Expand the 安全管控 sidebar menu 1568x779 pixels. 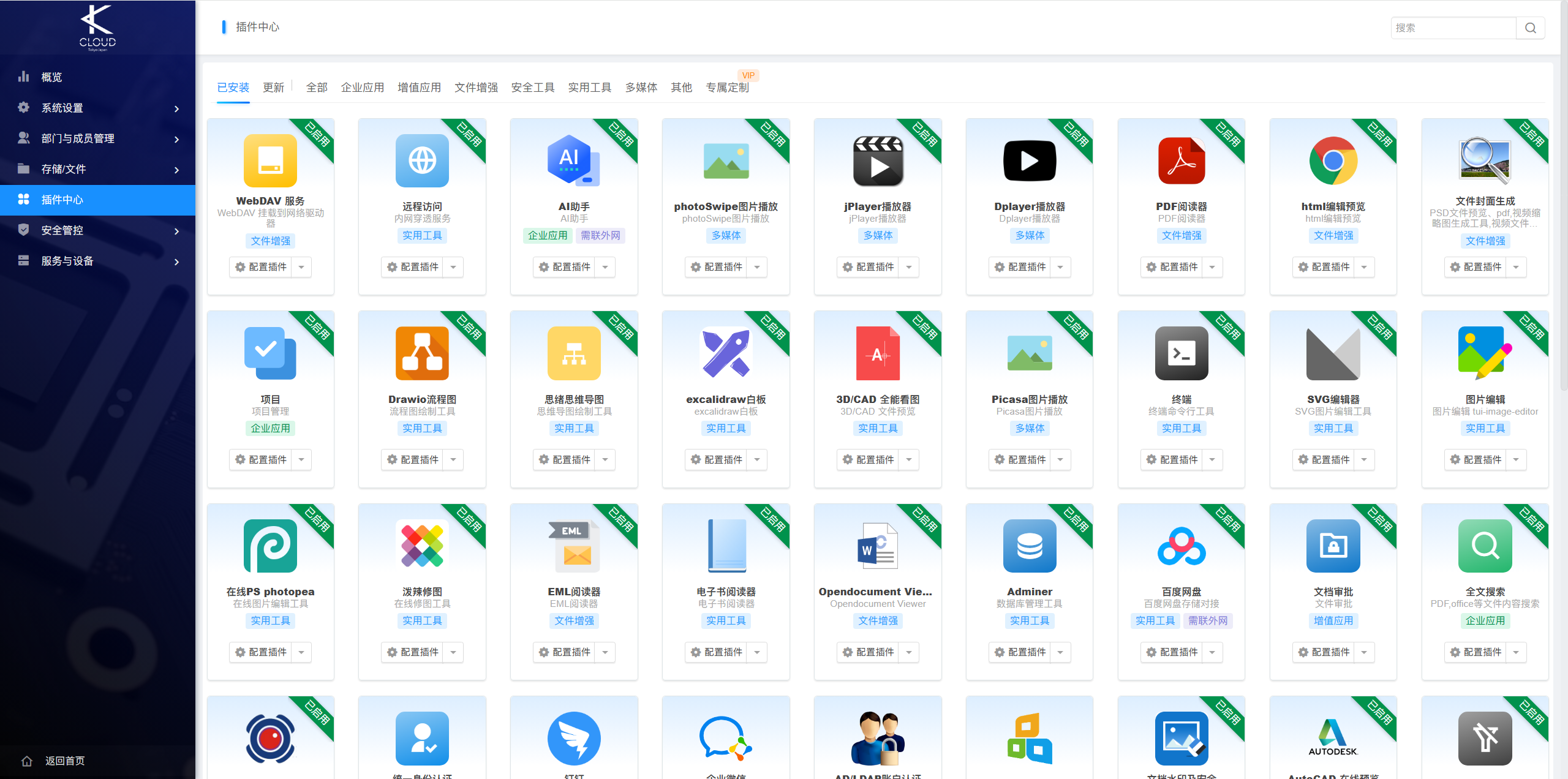[x=98, y=230]
